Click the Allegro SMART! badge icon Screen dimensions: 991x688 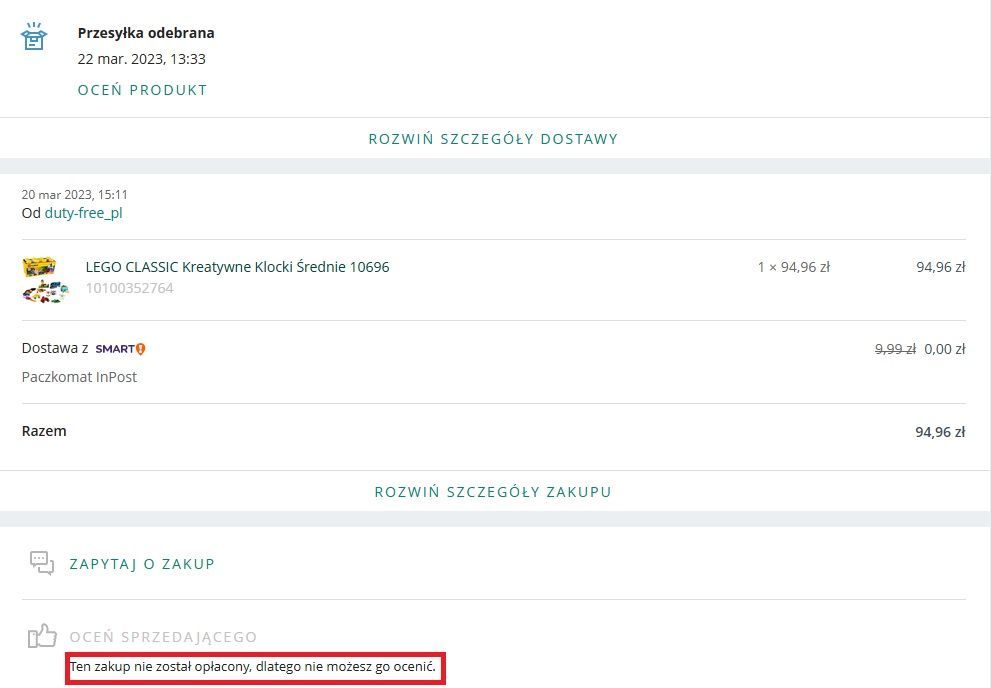tap(120, 349)
